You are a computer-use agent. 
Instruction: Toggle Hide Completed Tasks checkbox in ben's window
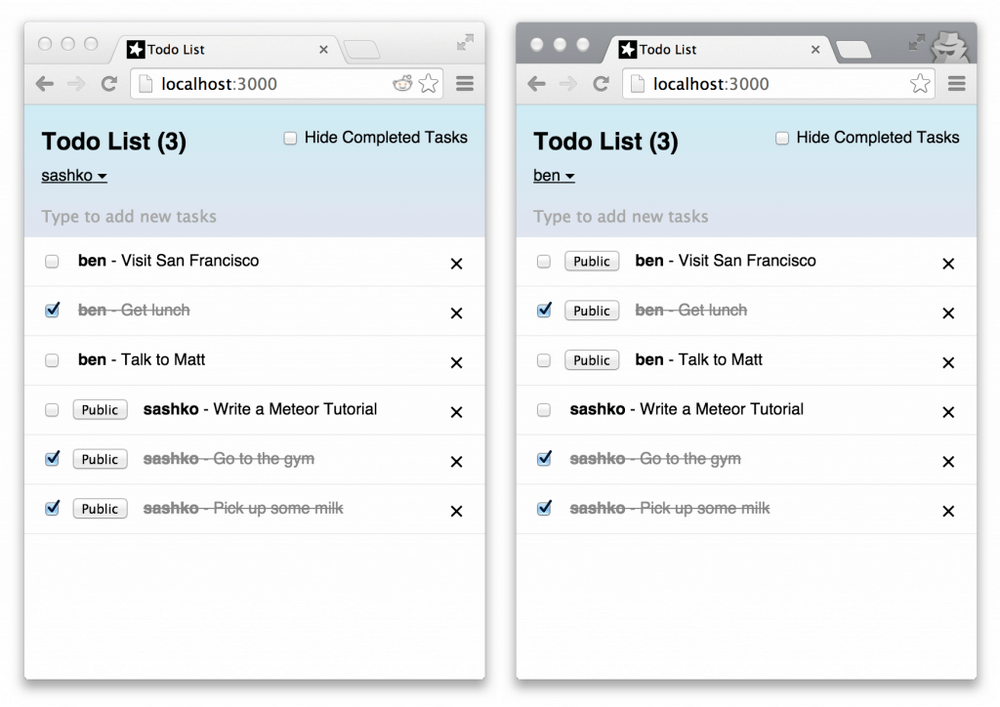(x=782, y=138)
